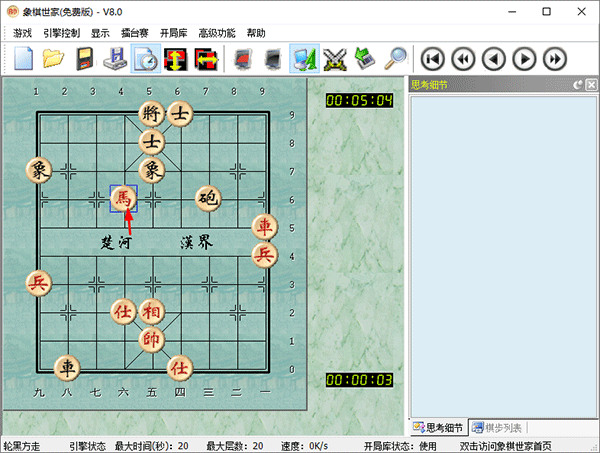This screenshot has width=600, height=453.
Task: Open the 引擎控制 menu
Action: click(x=61, y=33)
